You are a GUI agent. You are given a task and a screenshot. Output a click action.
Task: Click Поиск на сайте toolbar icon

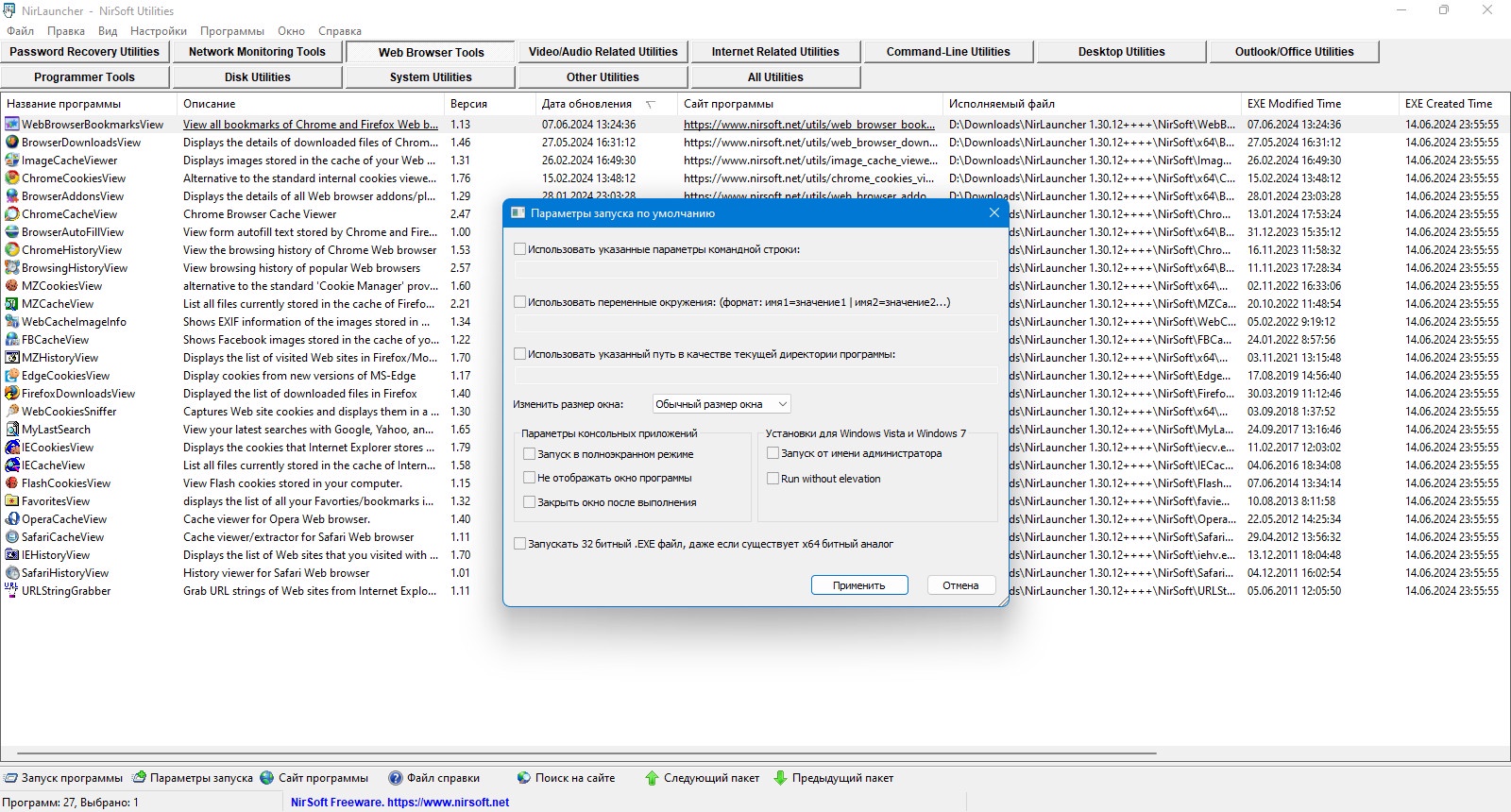(x=524, y=778)
